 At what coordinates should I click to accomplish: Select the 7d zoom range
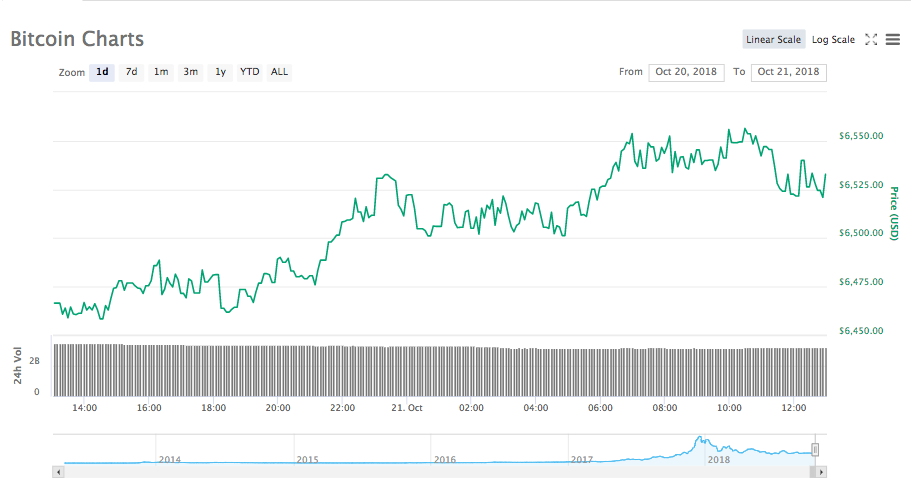coord(132,72)
